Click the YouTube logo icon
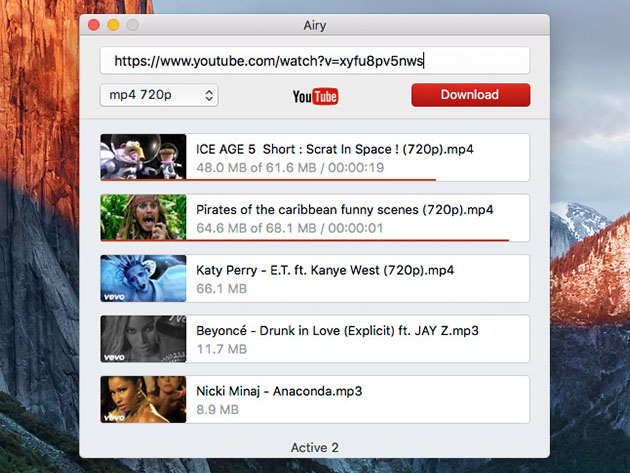Screen dimensions: 630x473 coord(315,96)
